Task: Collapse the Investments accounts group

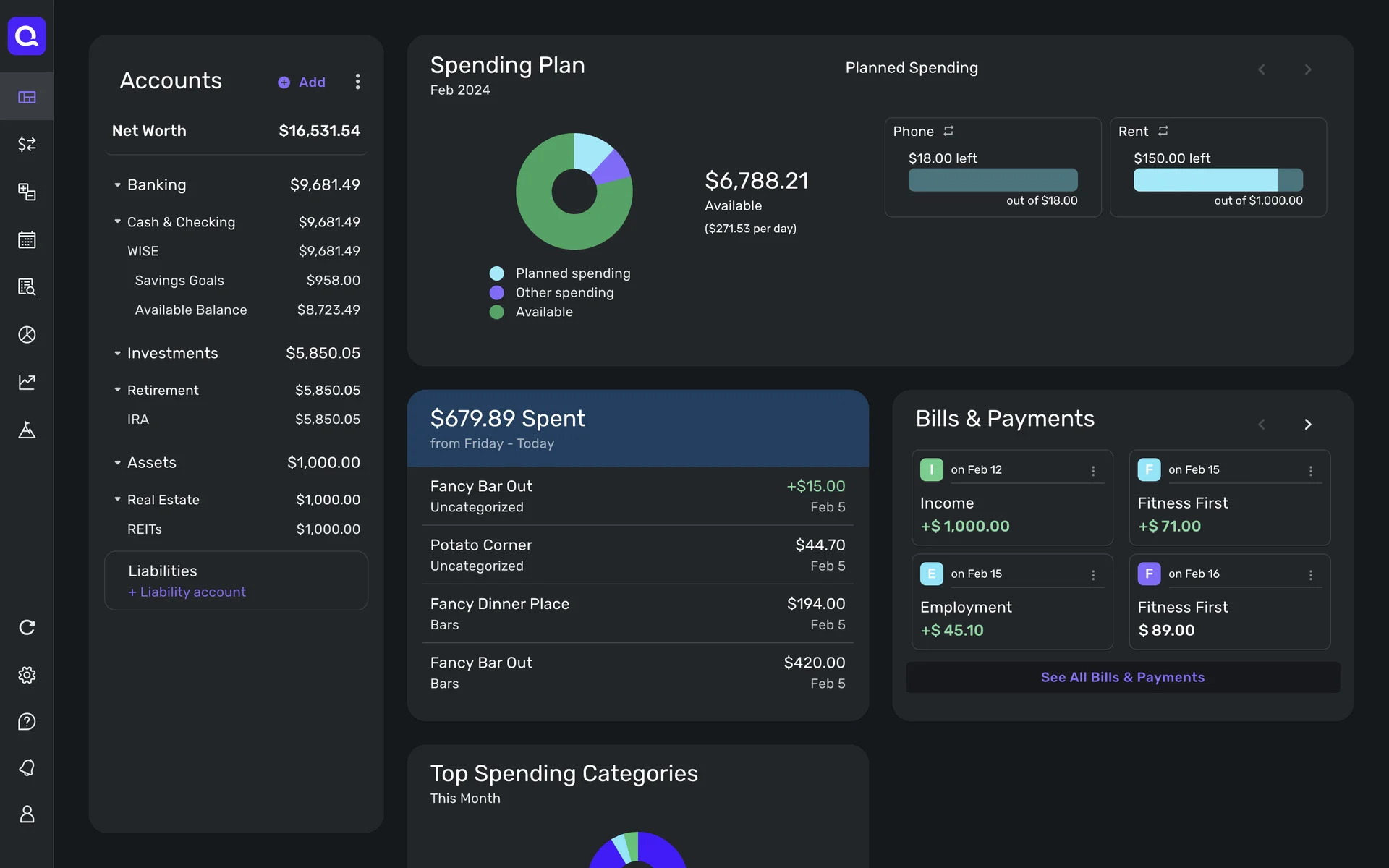Action: tap(117, 354)
